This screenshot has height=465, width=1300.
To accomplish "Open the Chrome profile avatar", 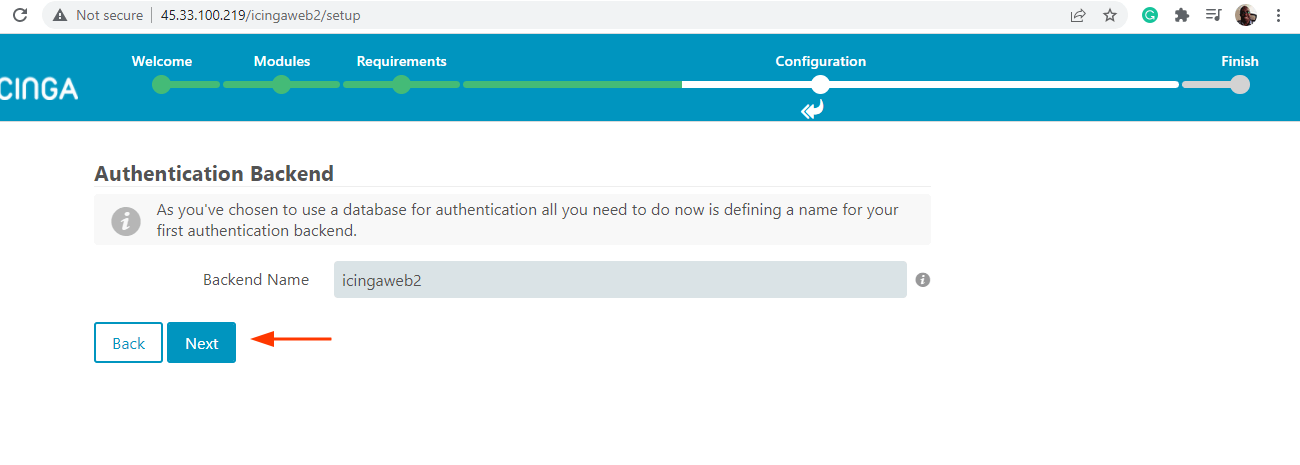I will click(x=1245, y=15).
